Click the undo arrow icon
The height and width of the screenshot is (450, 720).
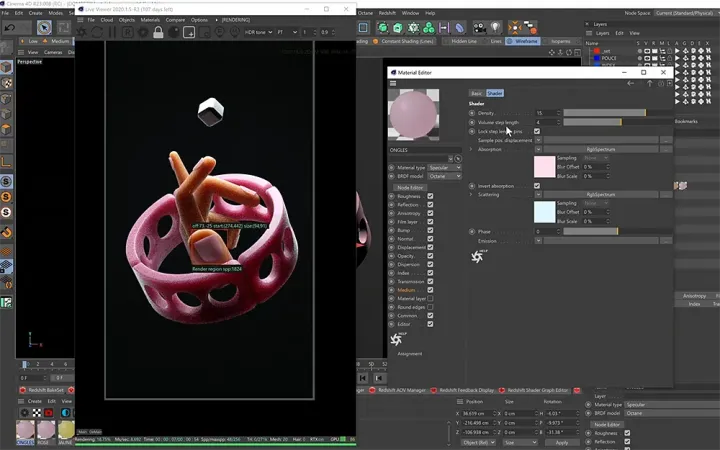click(x=10, y=28)
